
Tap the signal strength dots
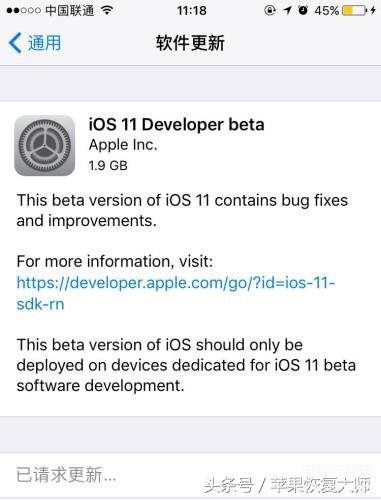[23, 10]
